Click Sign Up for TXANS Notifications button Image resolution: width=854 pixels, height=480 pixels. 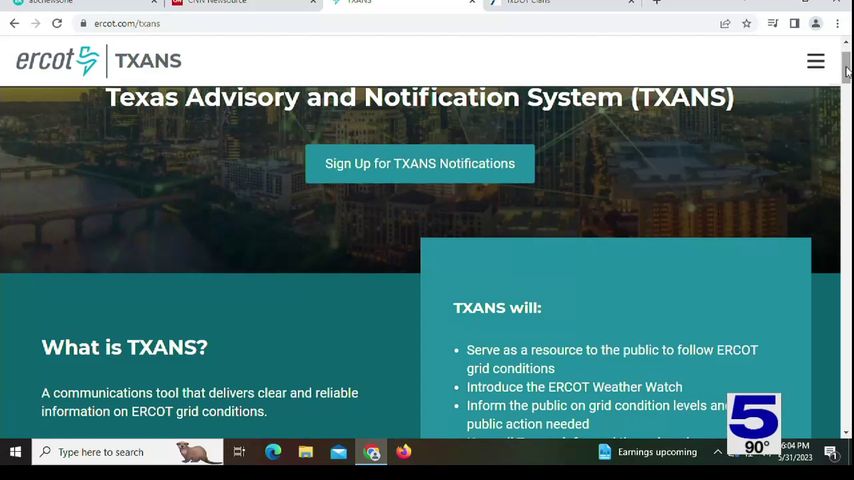pos(420,164)
